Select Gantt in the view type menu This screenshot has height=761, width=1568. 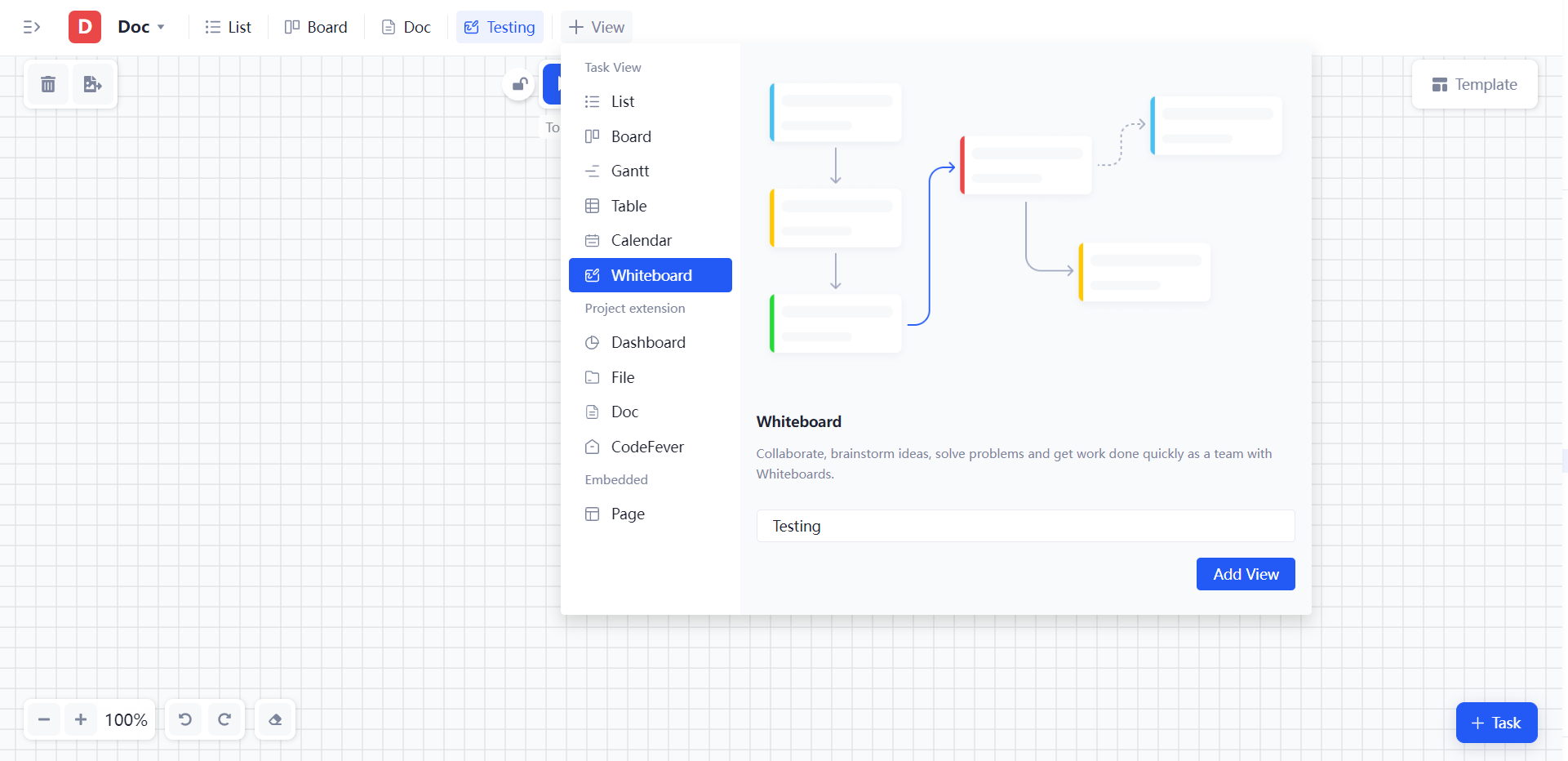[629, 171]
